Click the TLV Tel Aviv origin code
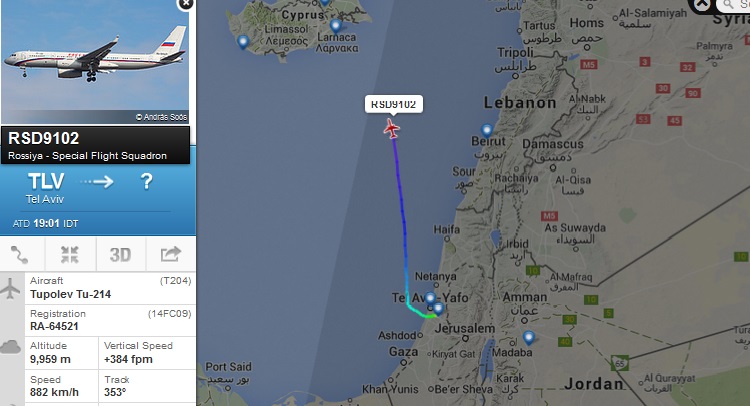 tap(46, 182)
